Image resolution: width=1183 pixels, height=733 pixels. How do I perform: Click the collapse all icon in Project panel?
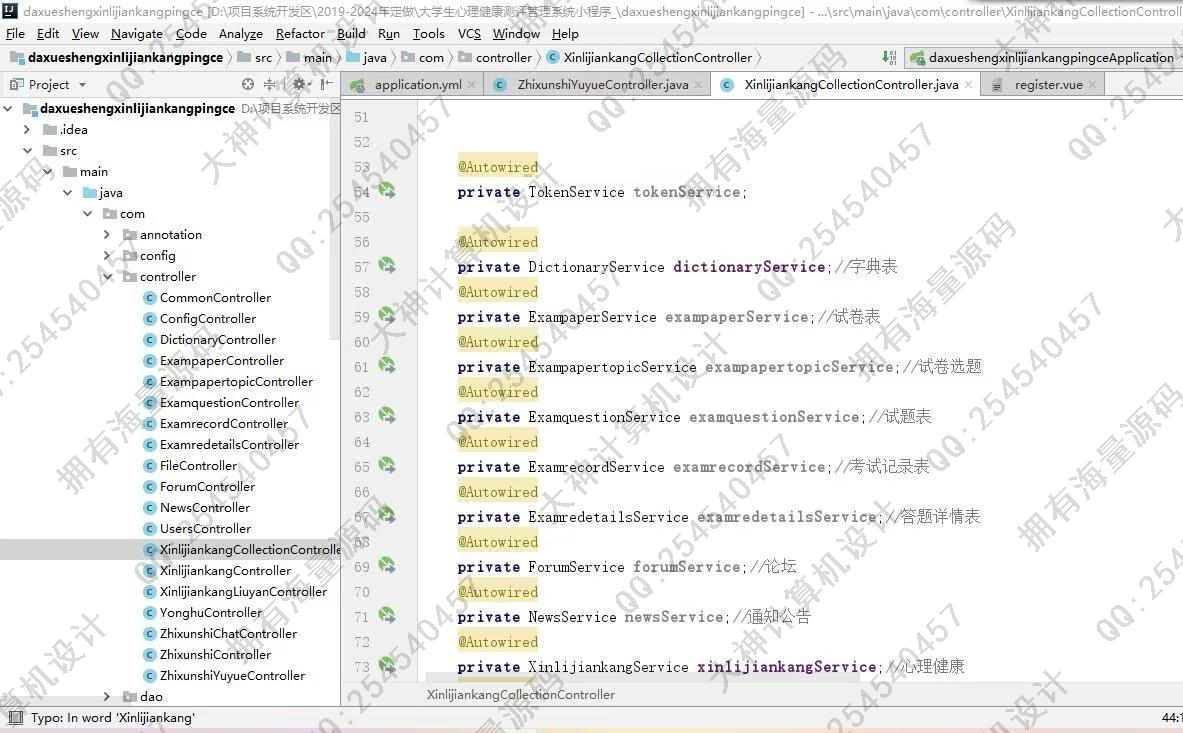[269, 84]
